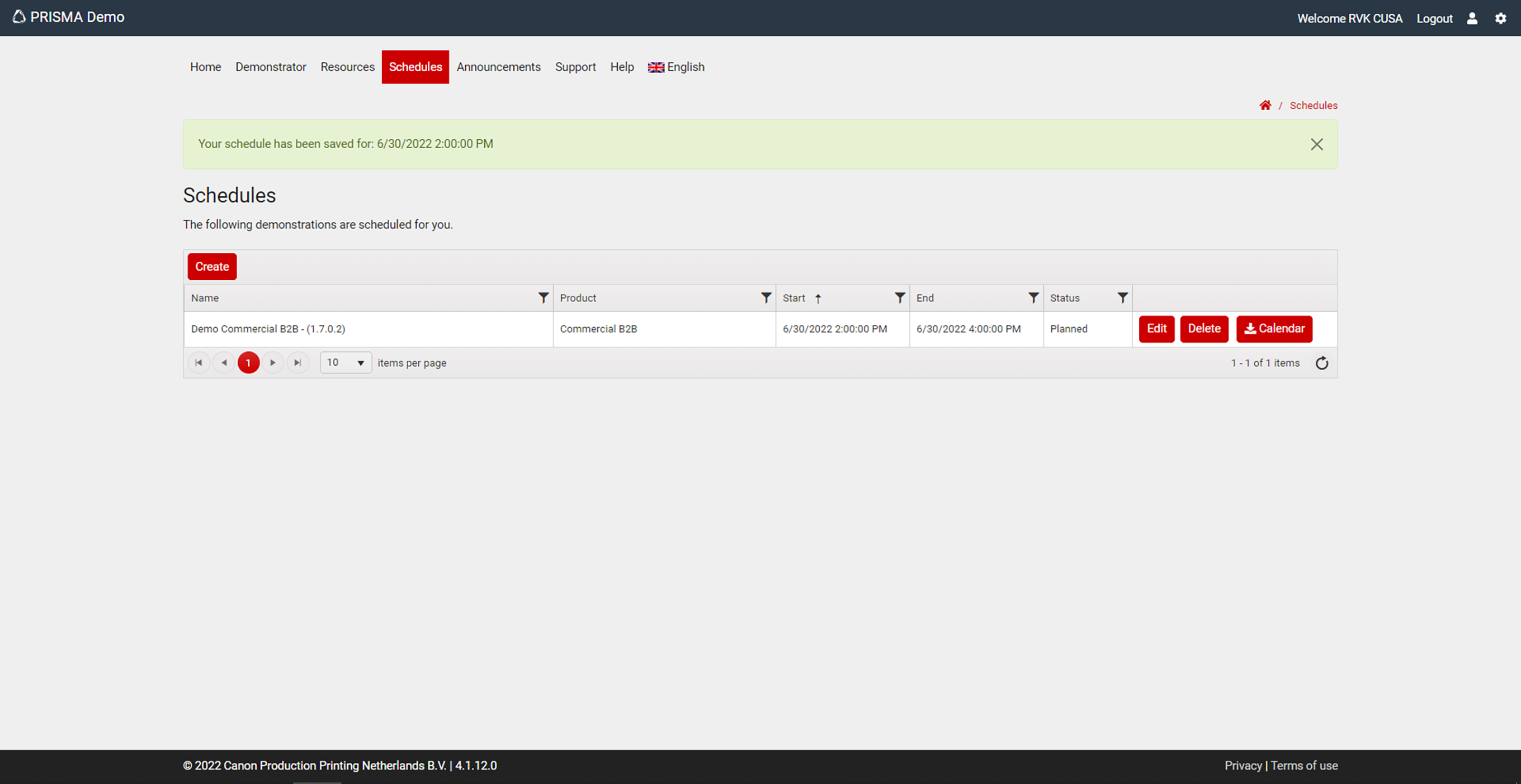Screen dimensions: 1521x784
Task: Open the Announcements menu
Action: (498, 67)
